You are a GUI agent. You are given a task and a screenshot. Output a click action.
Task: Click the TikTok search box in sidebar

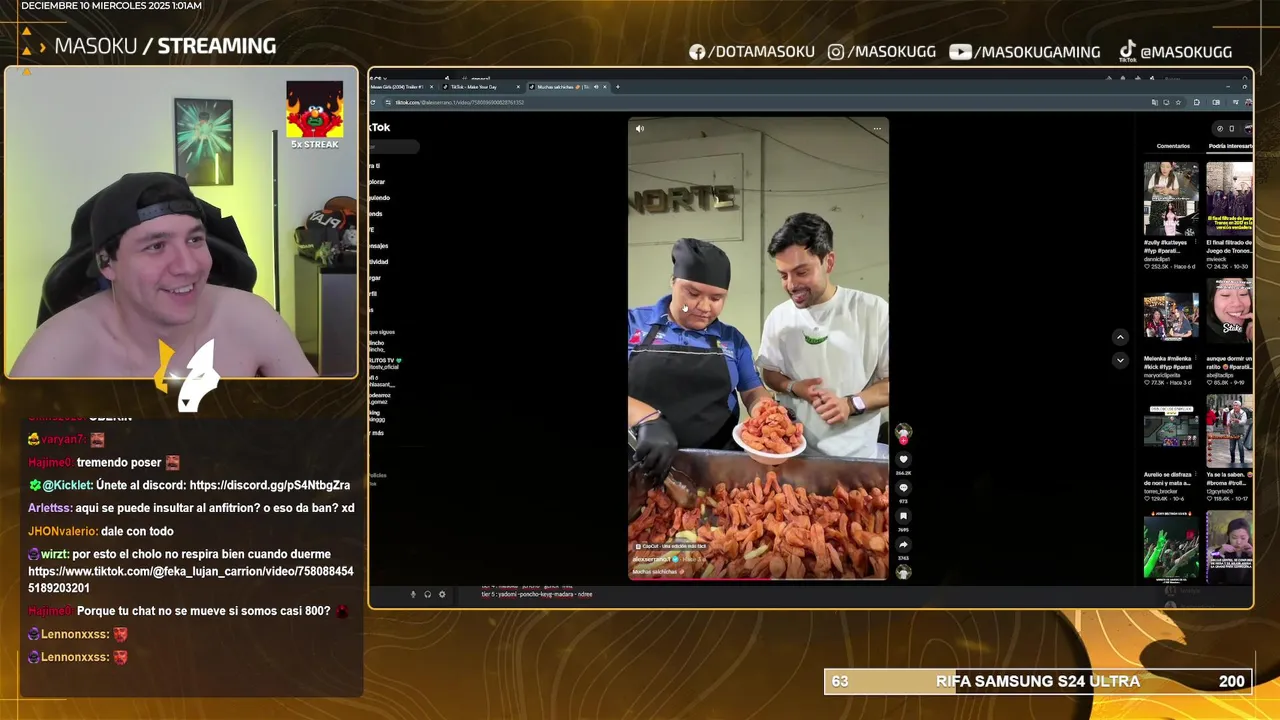click(x=395, y=147)
